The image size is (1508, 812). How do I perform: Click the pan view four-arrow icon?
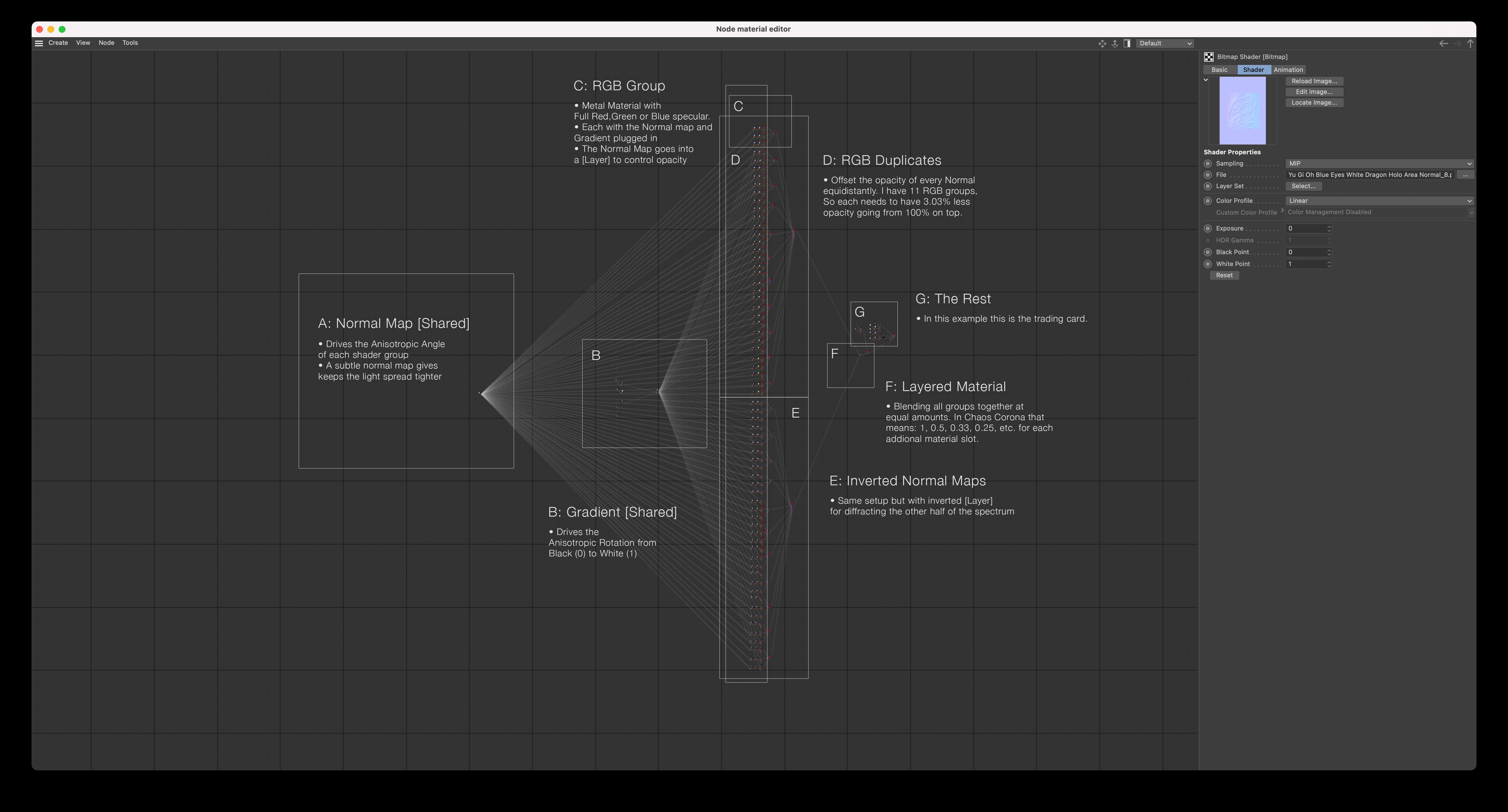(x=1102, y=43)
